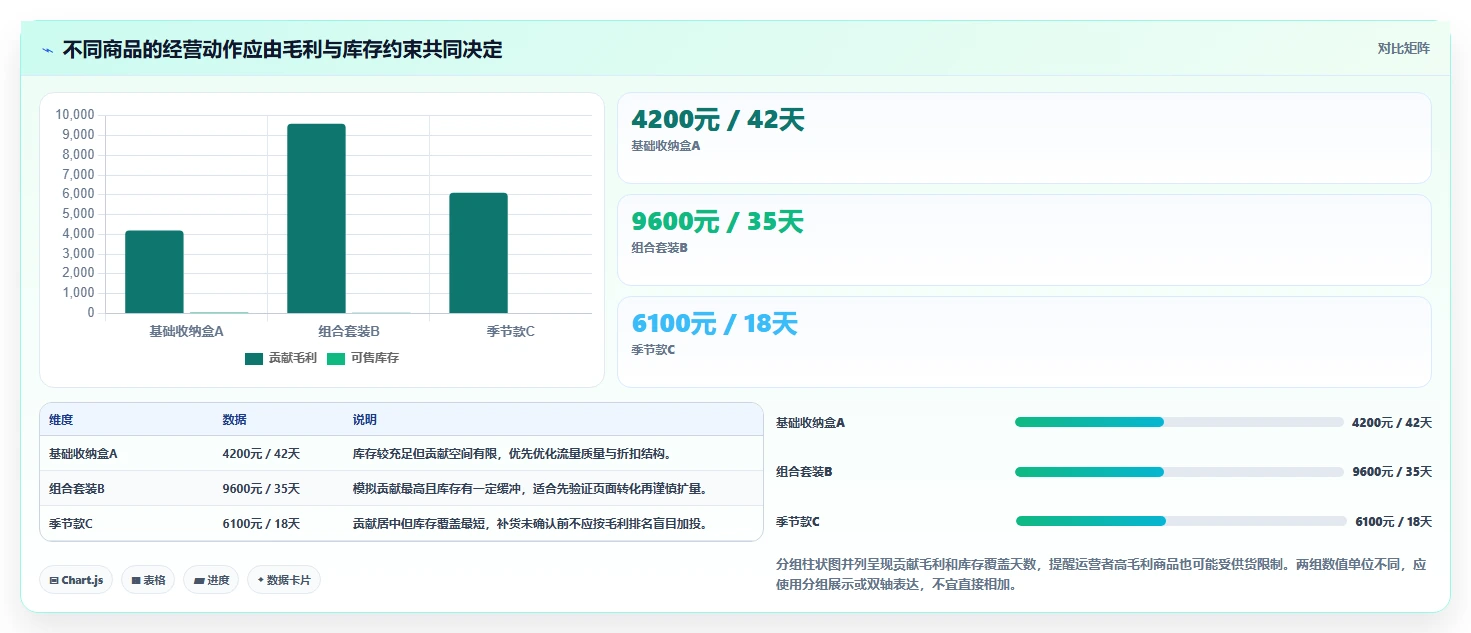Click the 表格 tag chip
The image size is (1471, 633).
click(x=148, y=580)
